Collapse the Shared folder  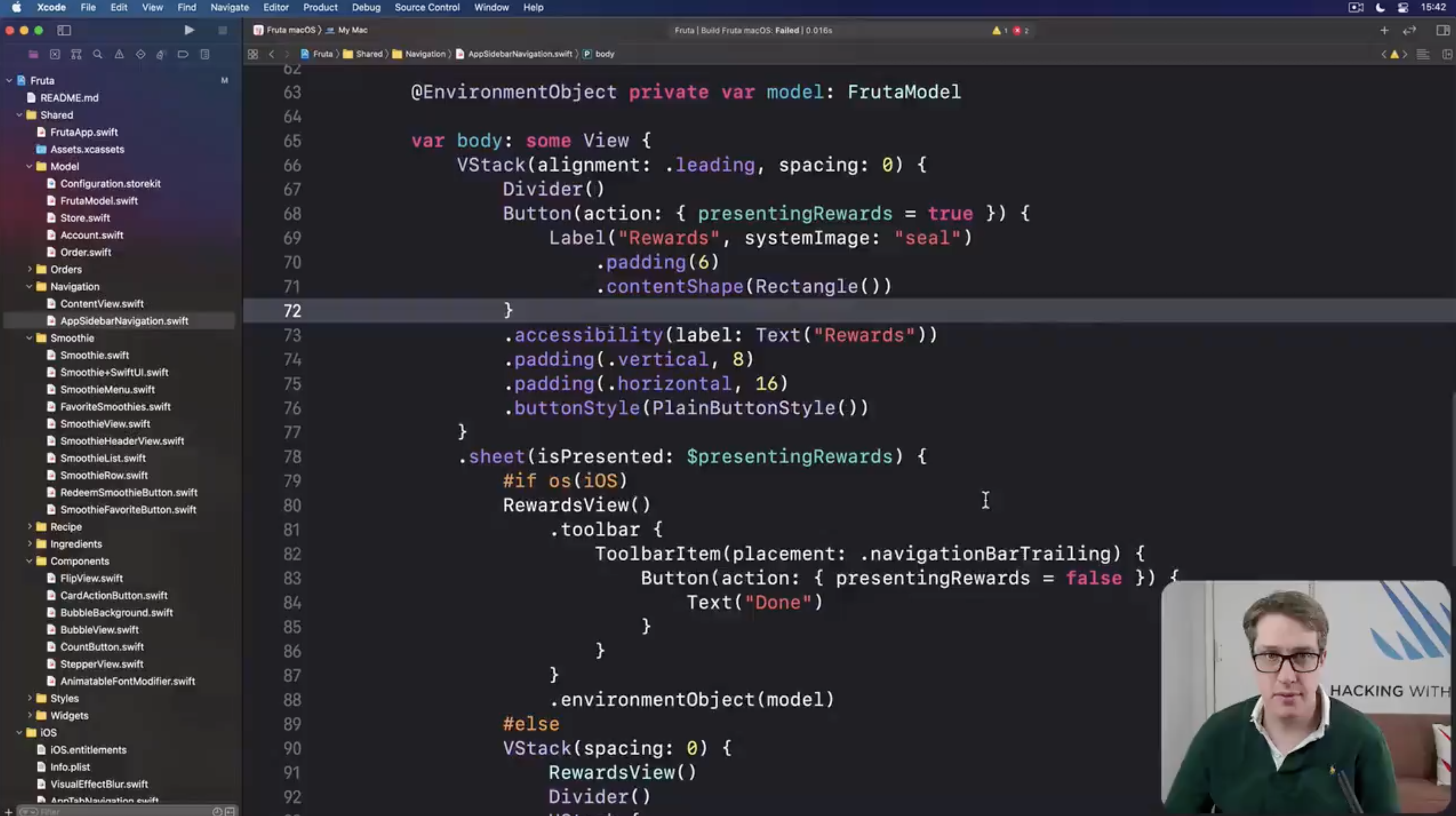(19, 115)
